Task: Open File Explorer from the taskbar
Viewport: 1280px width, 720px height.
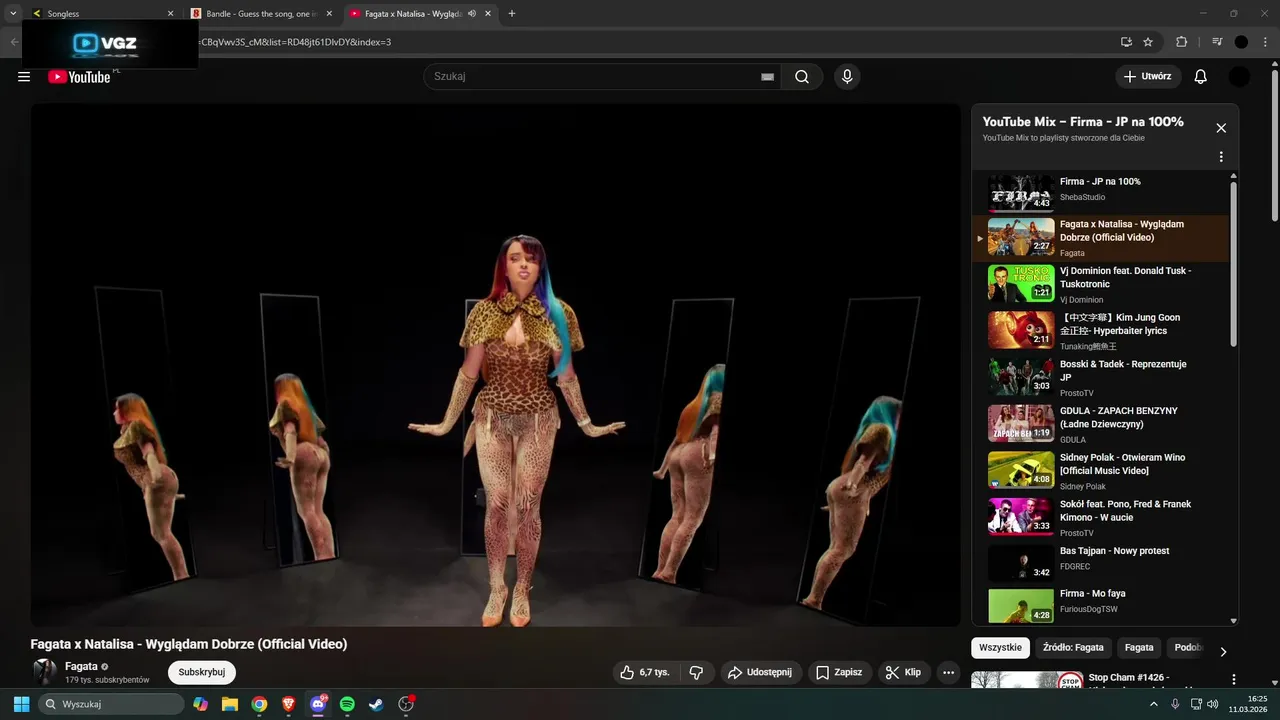Action: click(x=230, y=704)
